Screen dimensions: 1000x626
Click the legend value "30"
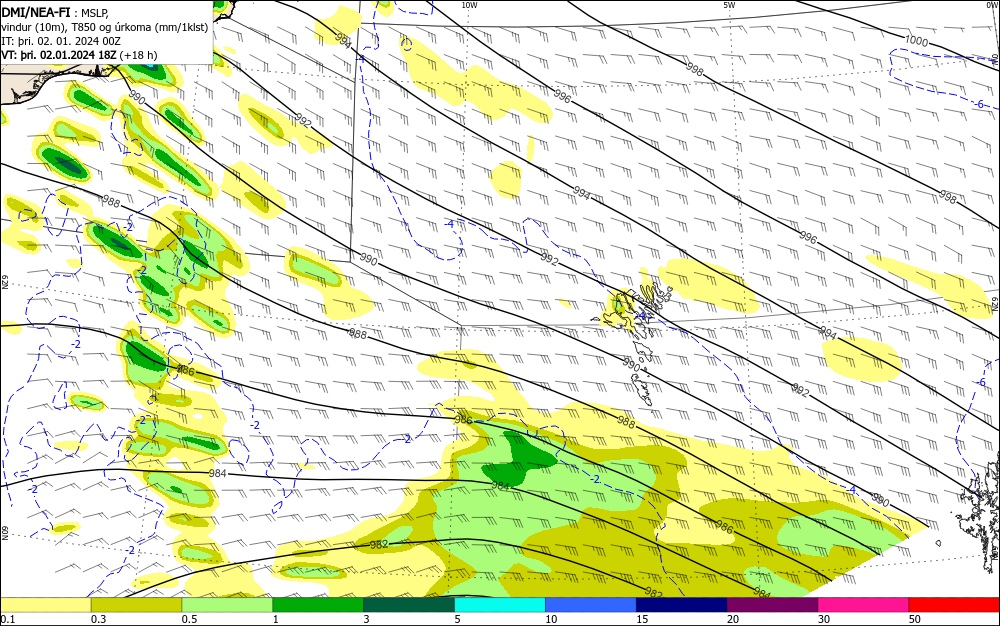(824, 619)
